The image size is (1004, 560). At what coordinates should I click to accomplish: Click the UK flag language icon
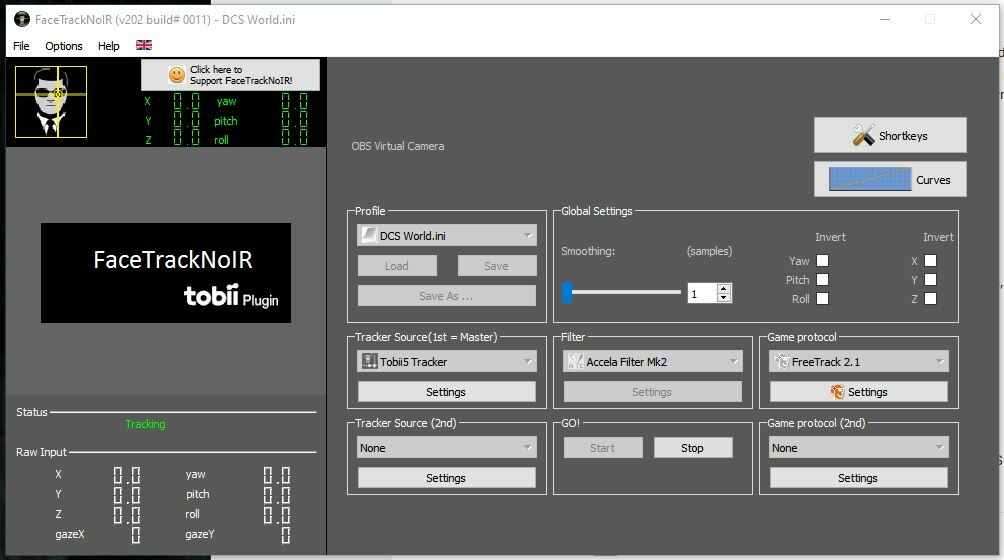pyautogui.click(x=144, y=45)
